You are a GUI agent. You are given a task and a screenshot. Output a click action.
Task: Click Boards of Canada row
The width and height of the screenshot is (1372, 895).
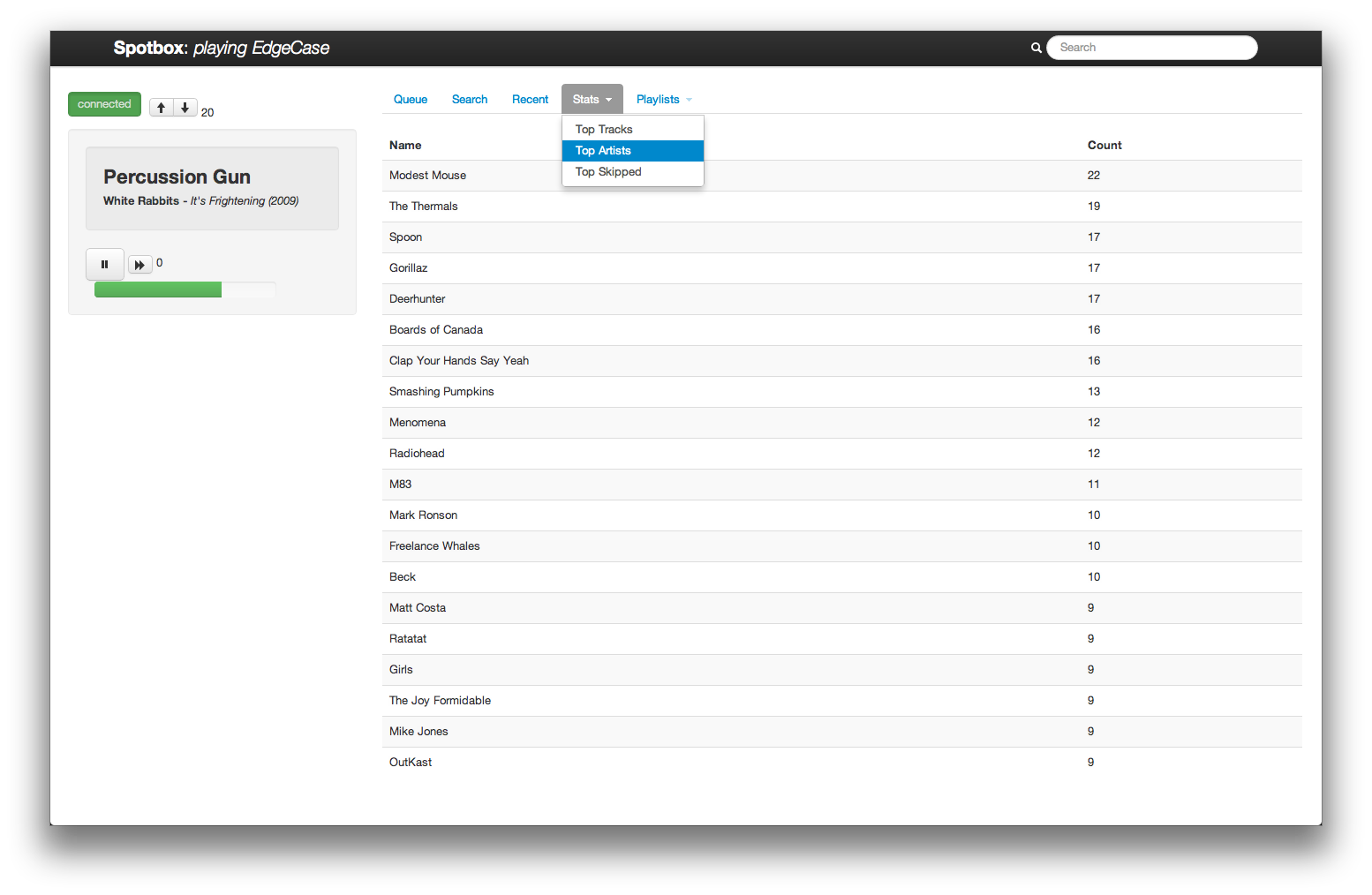point(841,330)
